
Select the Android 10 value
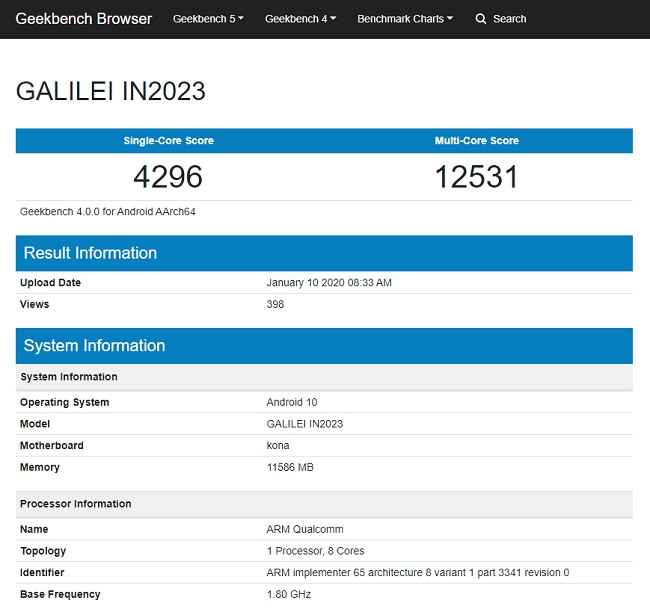[292, 402]
